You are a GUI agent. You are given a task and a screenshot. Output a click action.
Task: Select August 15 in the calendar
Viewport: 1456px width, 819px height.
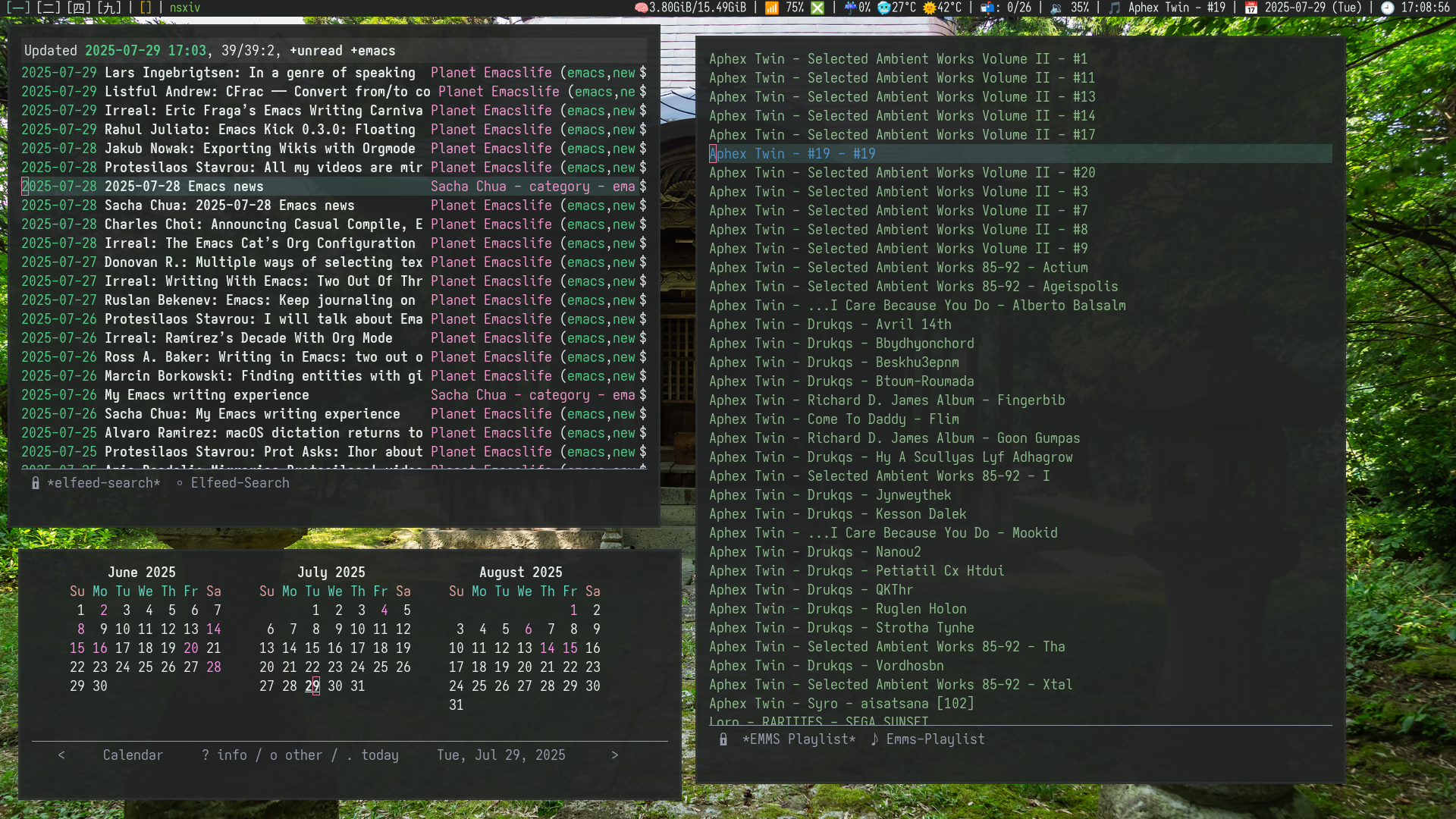[x=570, y=648]
